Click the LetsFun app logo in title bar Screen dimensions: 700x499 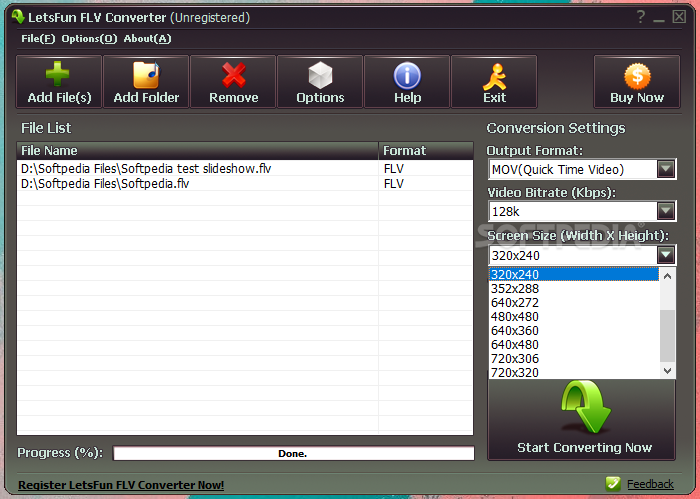tap(18, 17)
